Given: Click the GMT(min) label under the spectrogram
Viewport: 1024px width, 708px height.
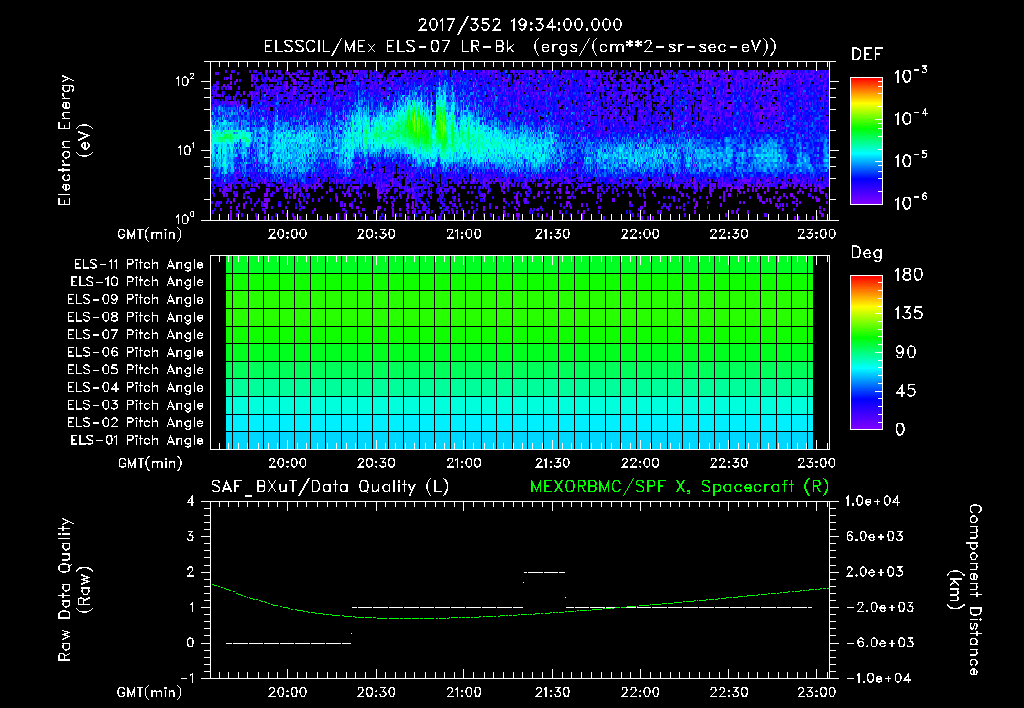Looking at the screenshot, I should [150, 234].
